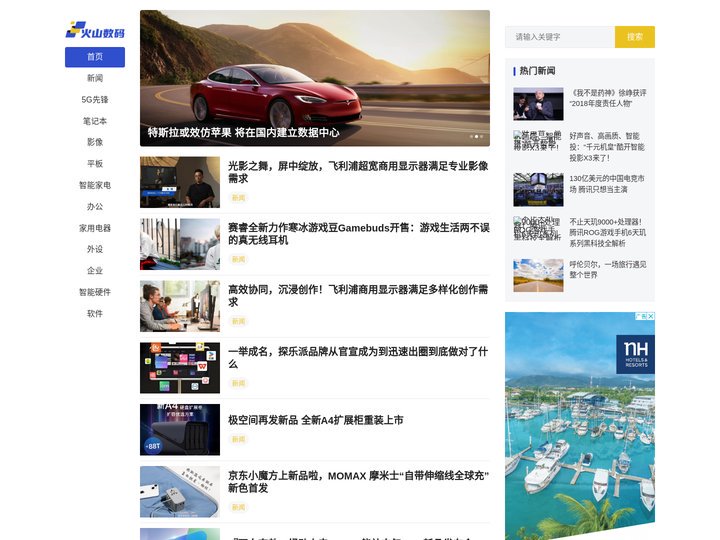The height and width of the screenshot is (540, 720).
Task: Click the yellow 搜索 button
Action: tap(635, 37)
